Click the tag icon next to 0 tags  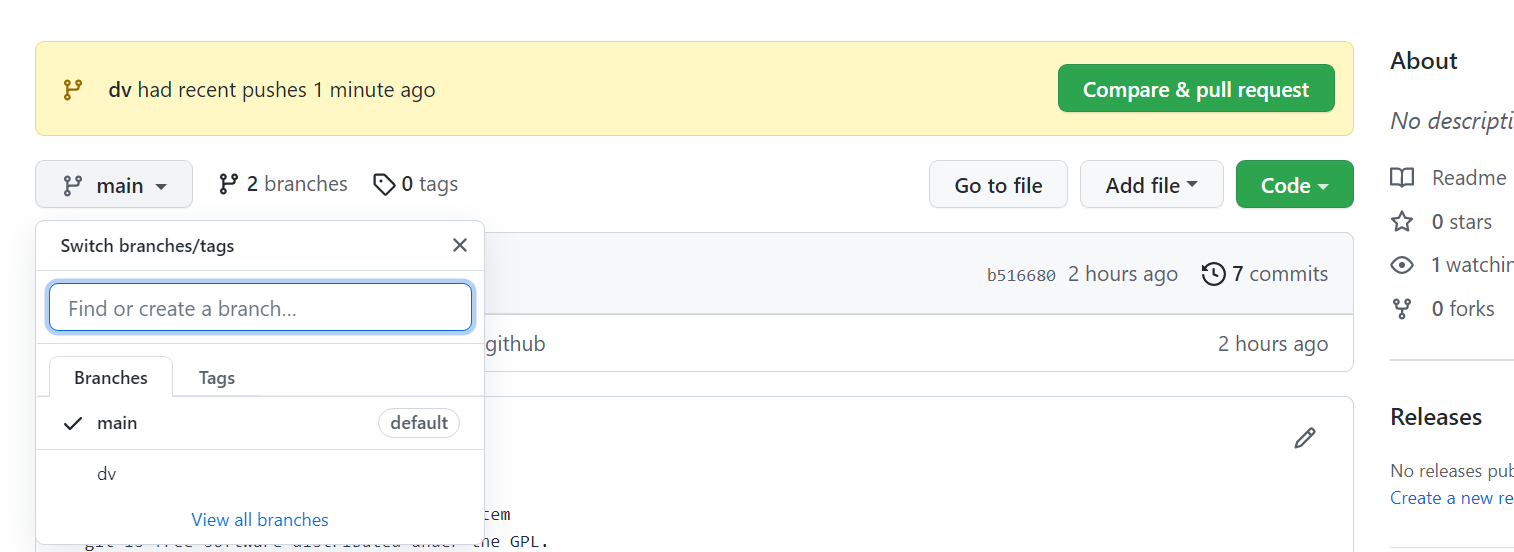click(x=384, y=184)
